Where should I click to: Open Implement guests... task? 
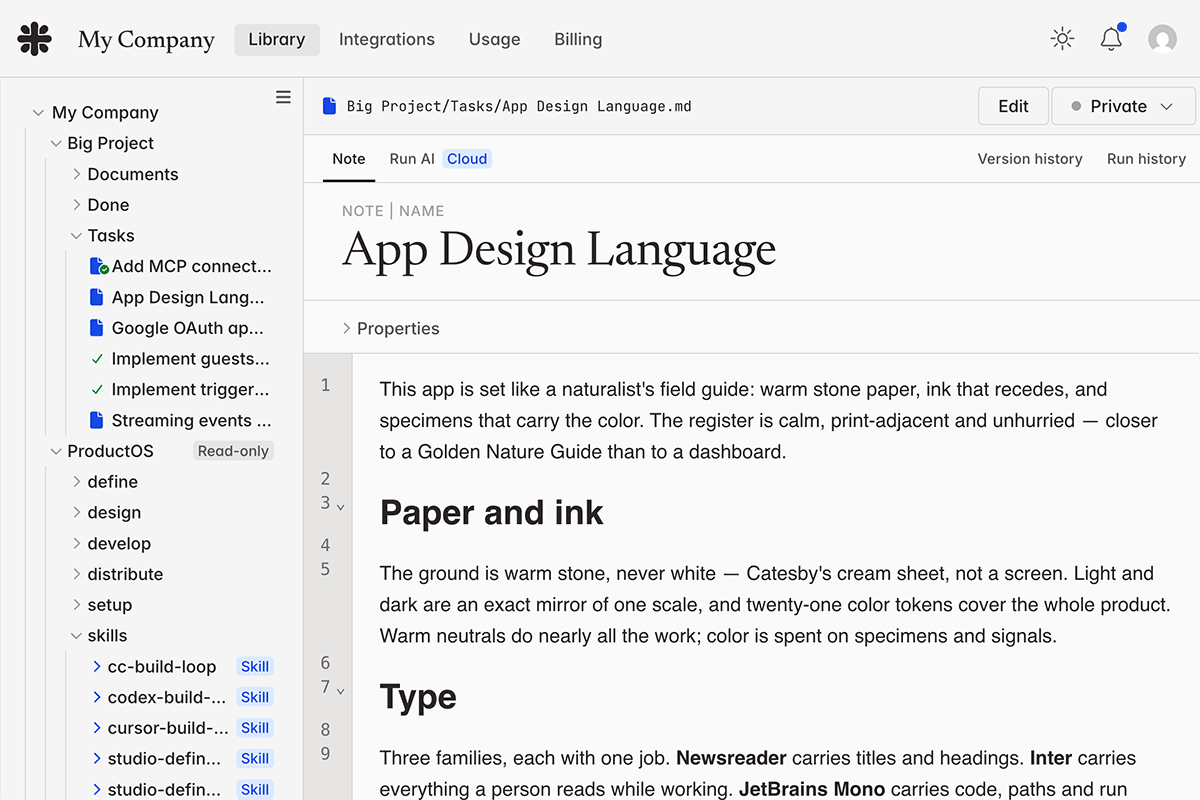[x=190, y=359]
